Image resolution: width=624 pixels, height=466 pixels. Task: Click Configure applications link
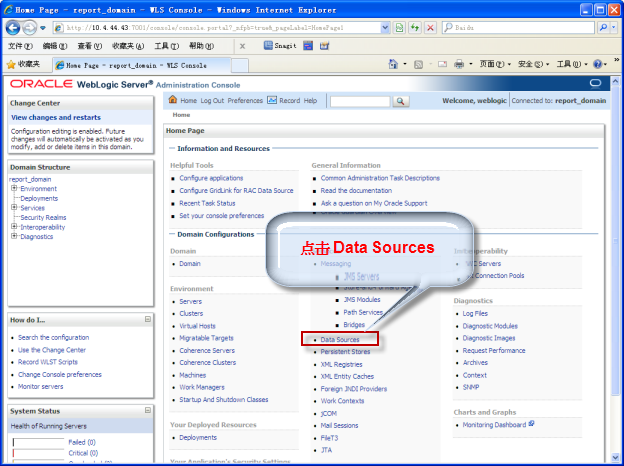coord(211,178)
